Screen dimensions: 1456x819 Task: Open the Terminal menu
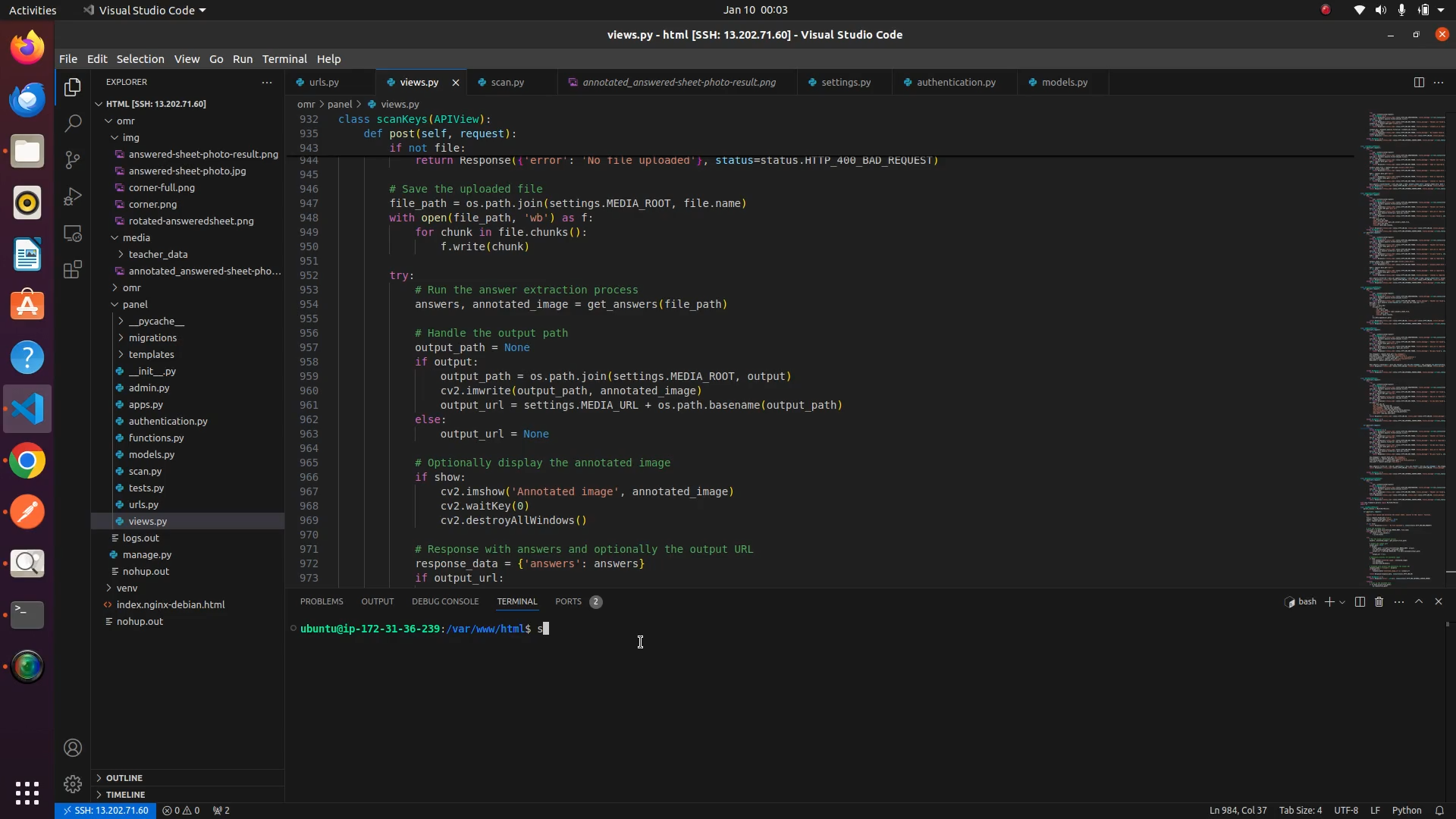pyautogui.click(x=284, y=58)
